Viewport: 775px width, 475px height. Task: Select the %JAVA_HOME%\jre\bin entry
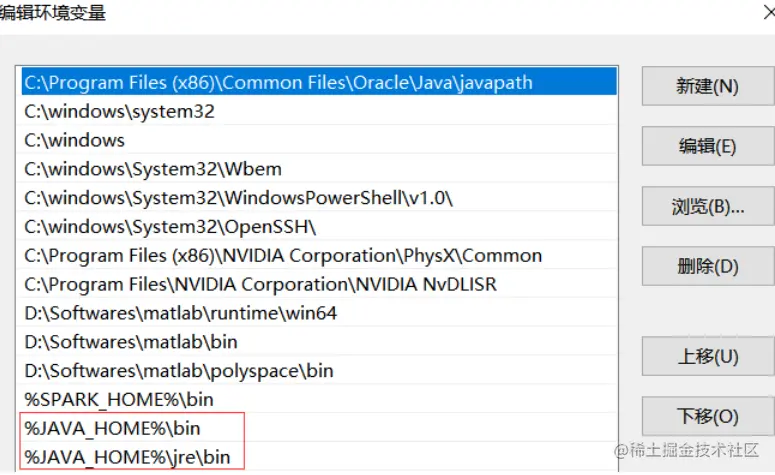click(x=317, y=457)
